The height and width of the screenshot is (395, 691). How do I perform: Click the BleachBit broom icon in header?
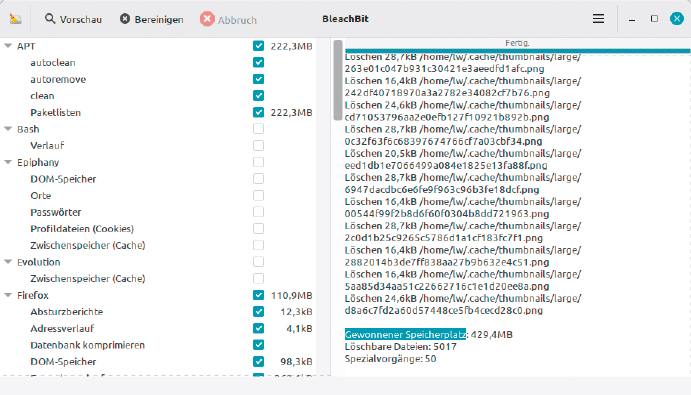pyautogui.click(x=15, y=19)
